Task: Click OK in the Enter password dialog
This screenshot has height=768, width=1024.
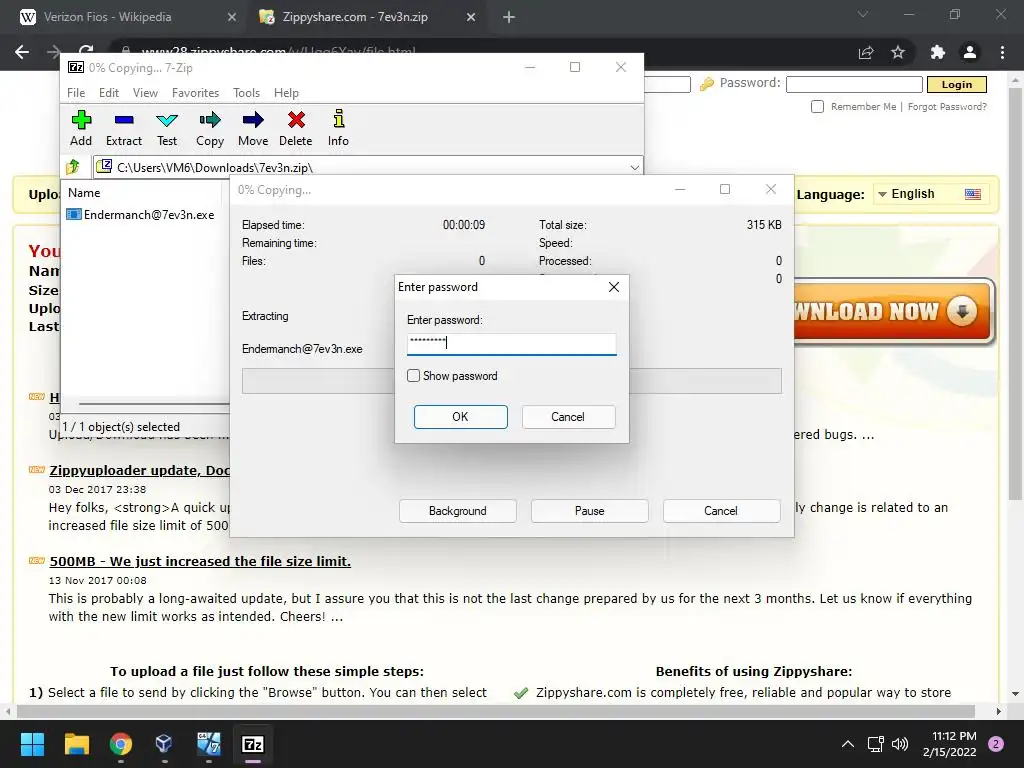Action: pos(460,417)
